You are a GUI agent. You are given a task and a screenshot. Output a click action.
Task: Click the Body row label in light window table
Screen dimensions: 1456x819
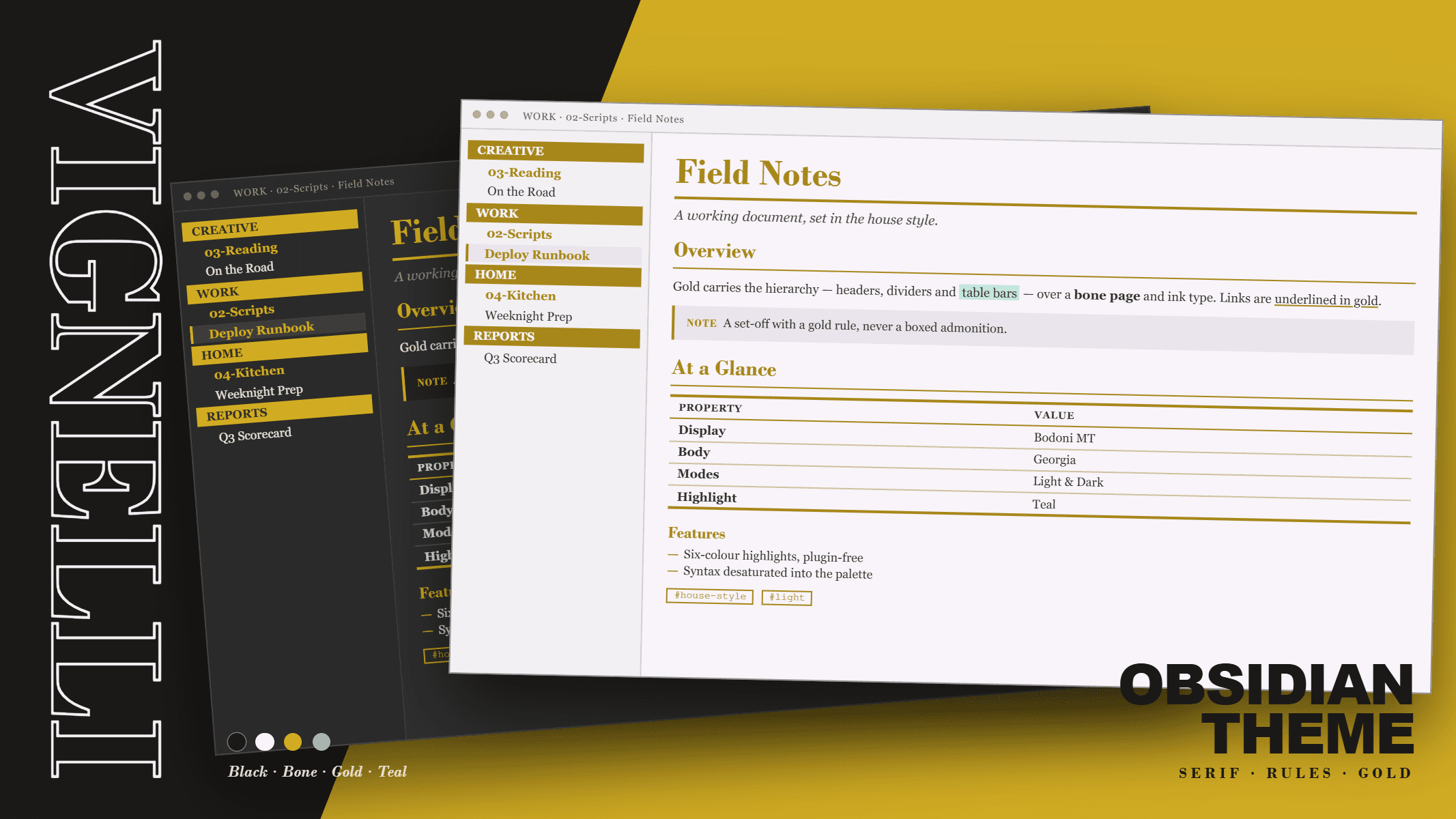[x=694, y=452]
